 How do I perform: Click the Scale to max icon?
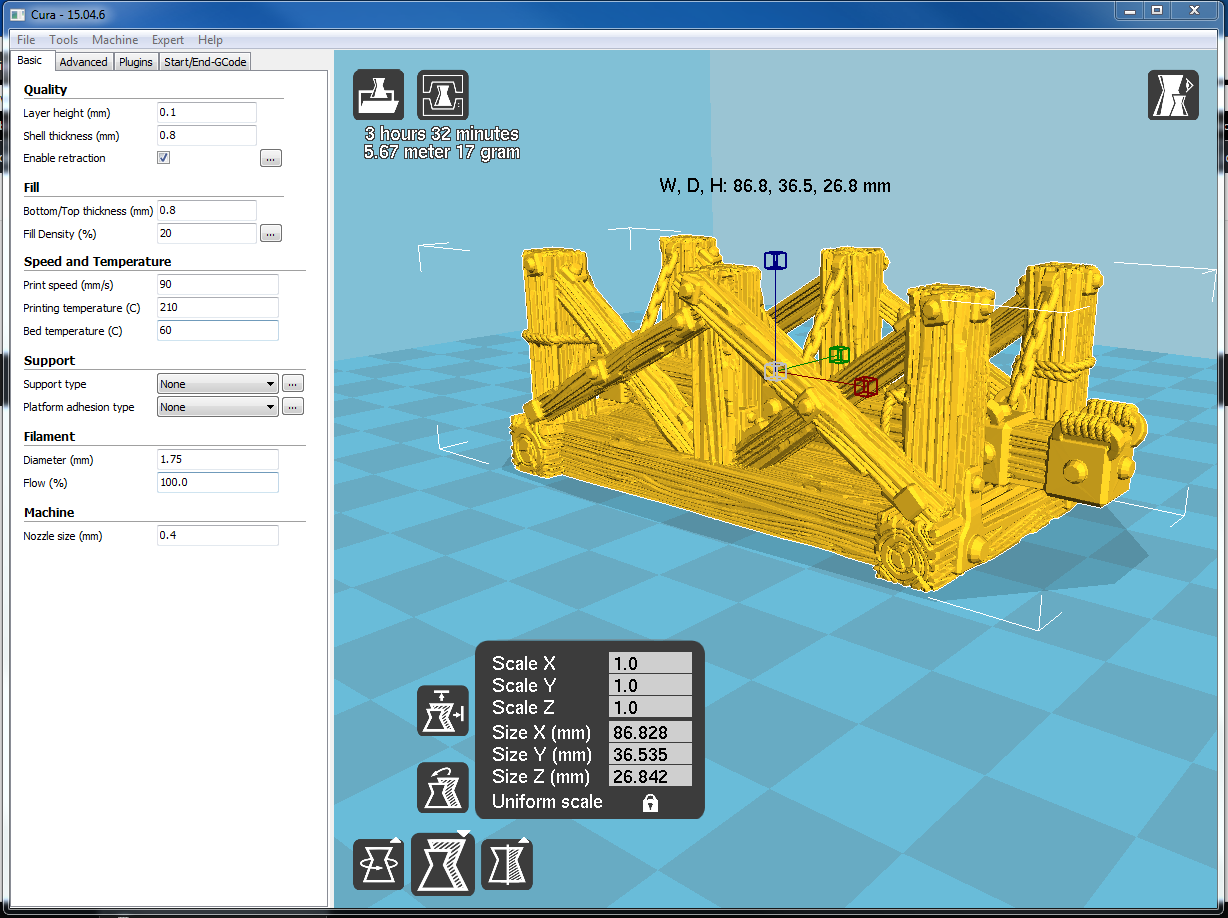click(x=443, y=711)
